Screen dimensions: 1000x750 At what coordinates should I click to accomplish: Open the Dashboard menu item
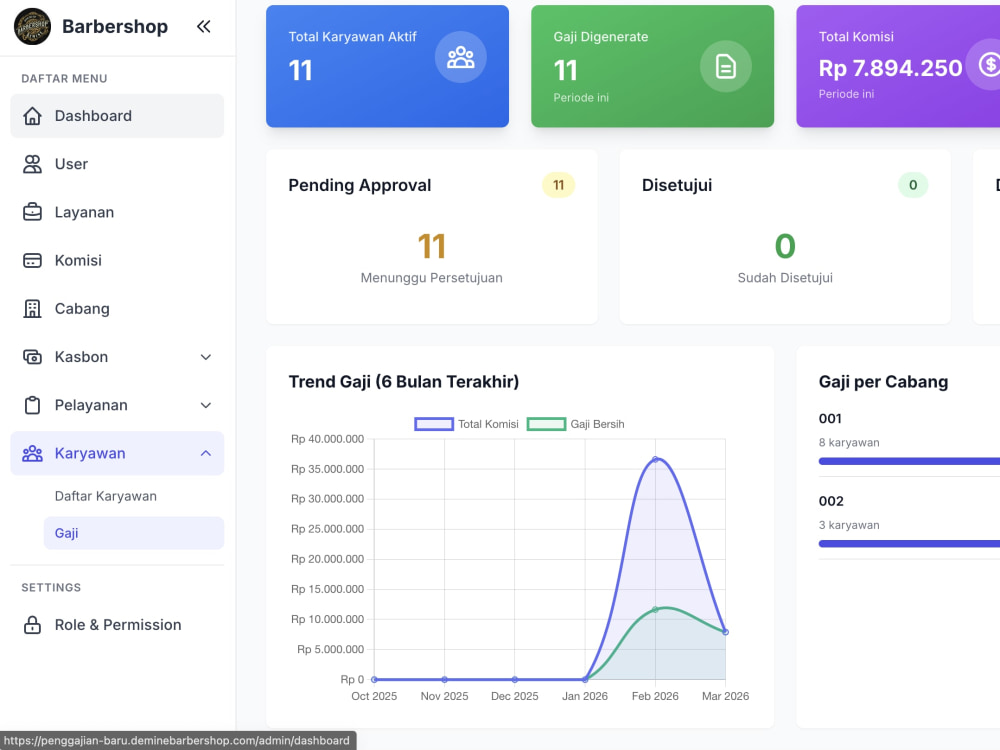[x=117, y=115]
